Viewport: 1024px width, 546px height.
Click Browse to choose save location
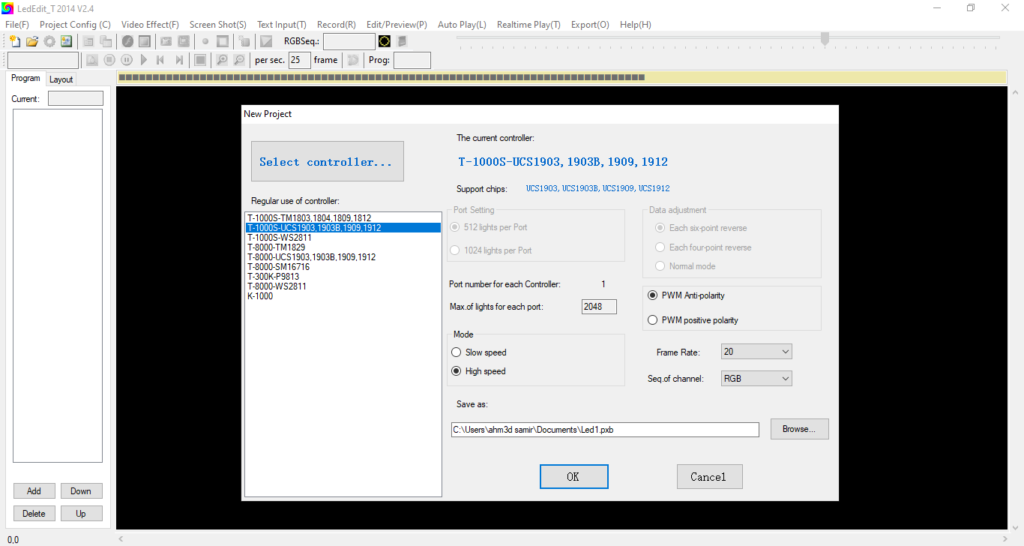(x=799, y=429)
